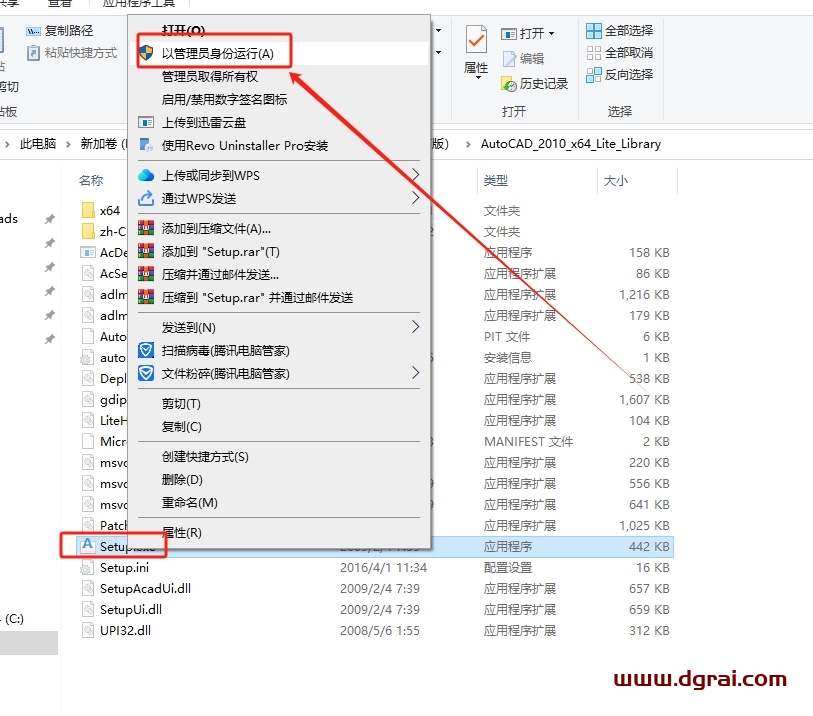Viewport: 813px width, 716px height.
Task: Click WinRAR icon for 添加到压缩文件(A)
Action: (x=146, y=228)
